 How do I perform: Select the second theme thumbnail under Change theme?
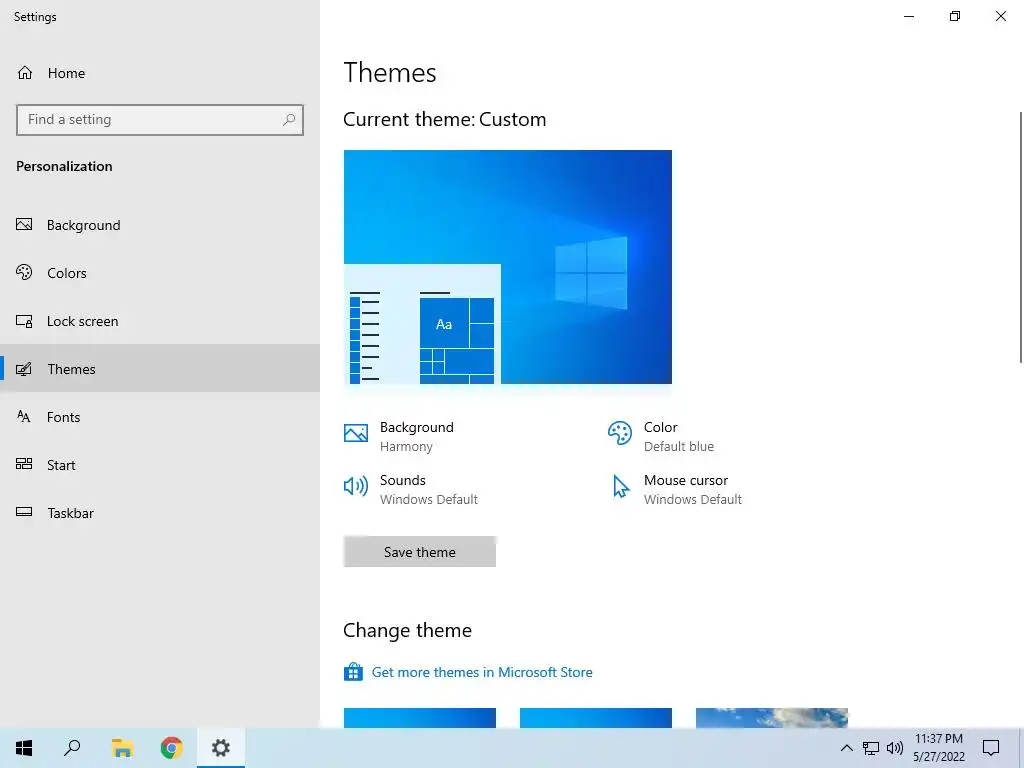[x=596, y=718]
